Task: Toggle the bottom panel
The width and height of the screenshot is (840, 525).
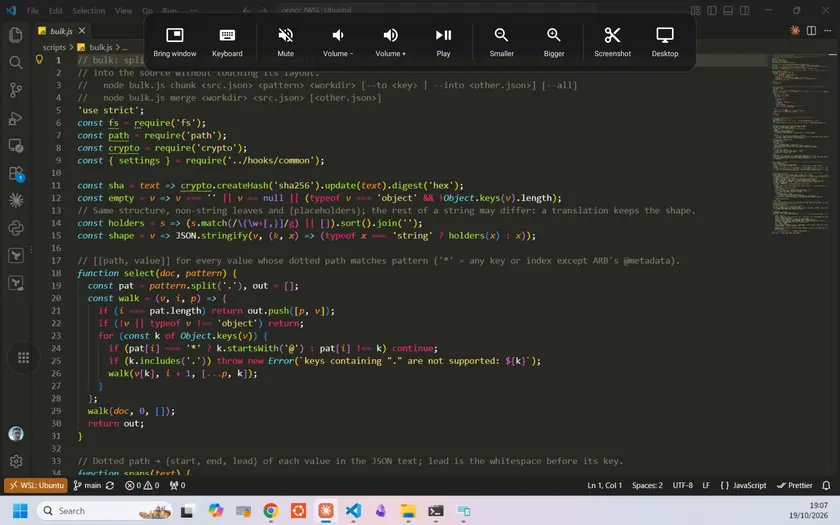Action: (728, 10)
